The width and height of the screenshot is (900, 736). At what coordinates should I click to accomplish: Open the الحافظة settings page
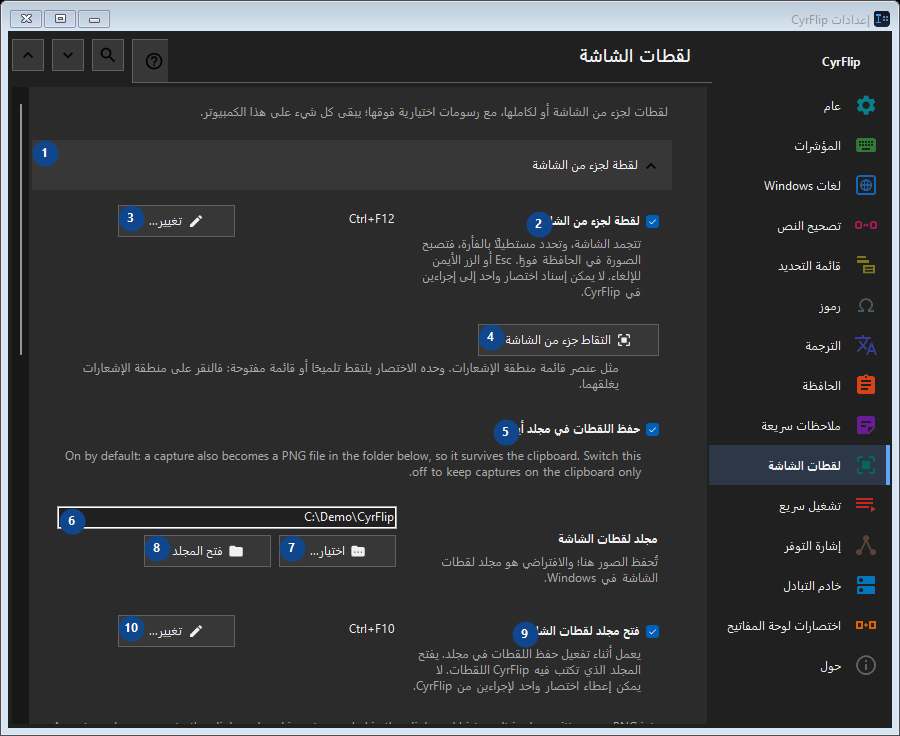799,385
